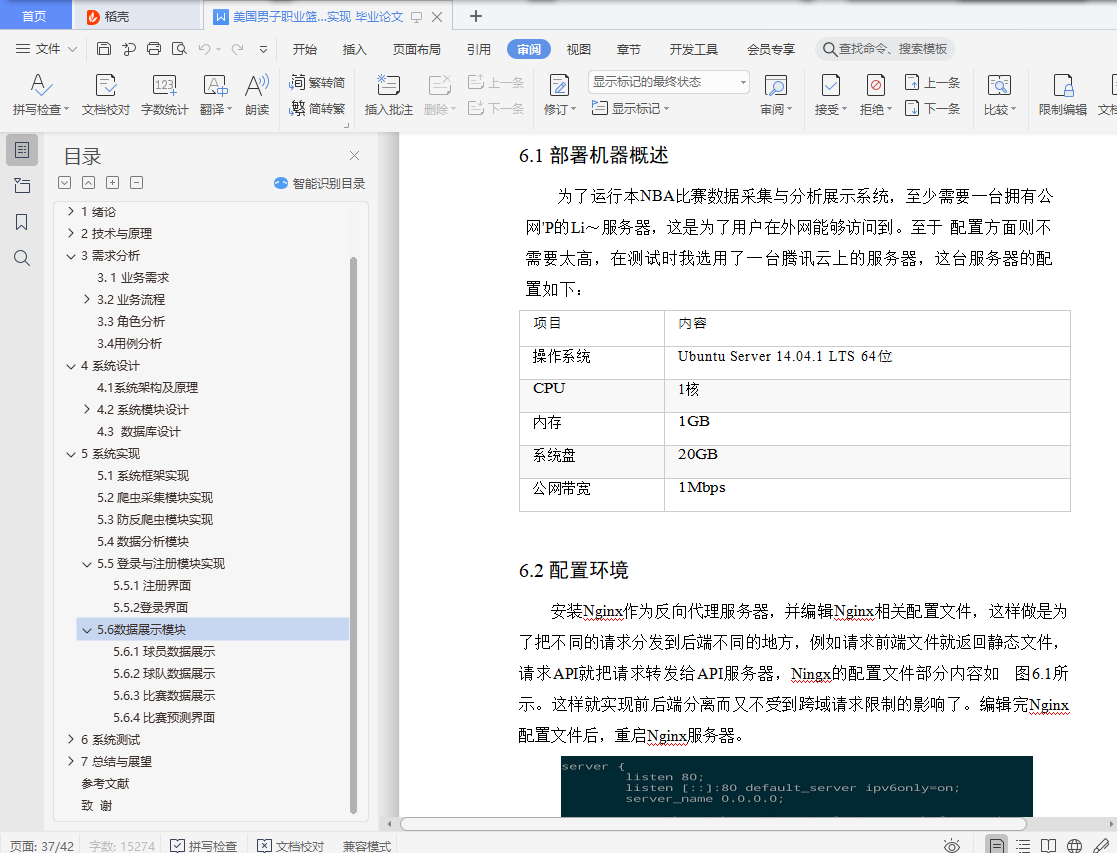This screenshot has height=853, width=1117.
Task: Click the 稻壳 flame icon tab
Action: tap(93, 16)
